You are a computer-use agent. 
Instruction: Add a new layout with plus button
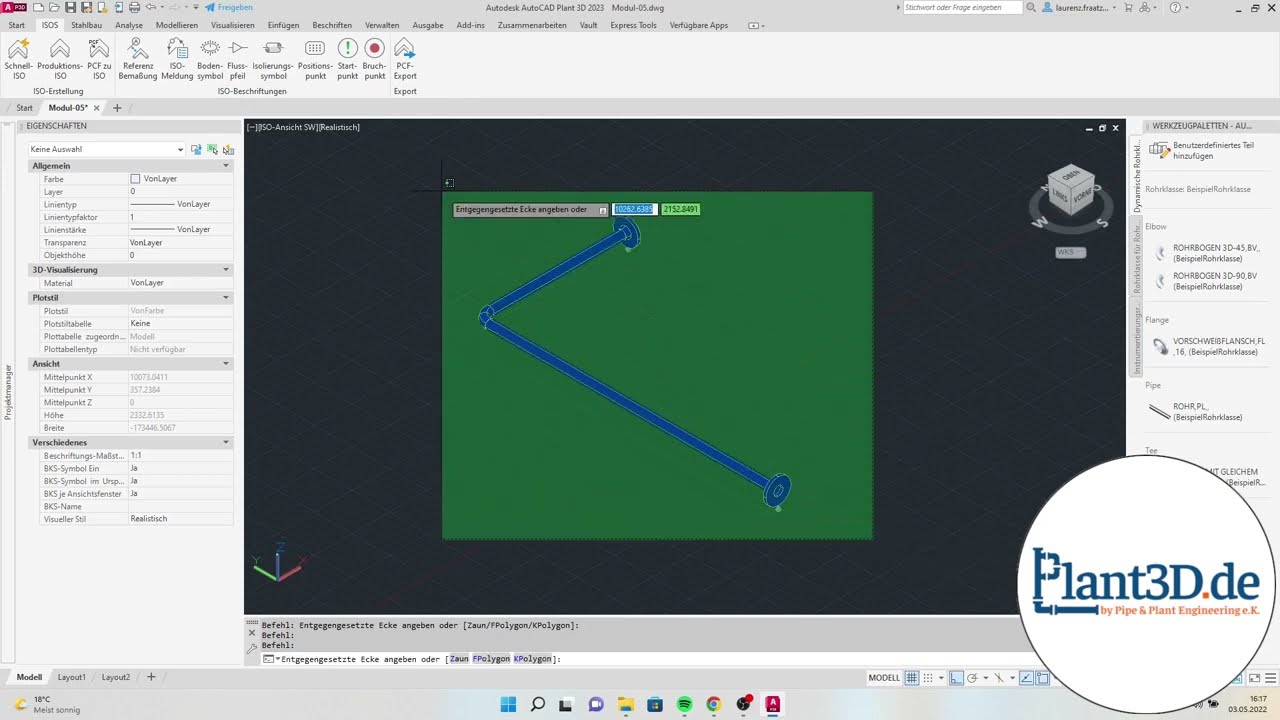click(151, 677)
